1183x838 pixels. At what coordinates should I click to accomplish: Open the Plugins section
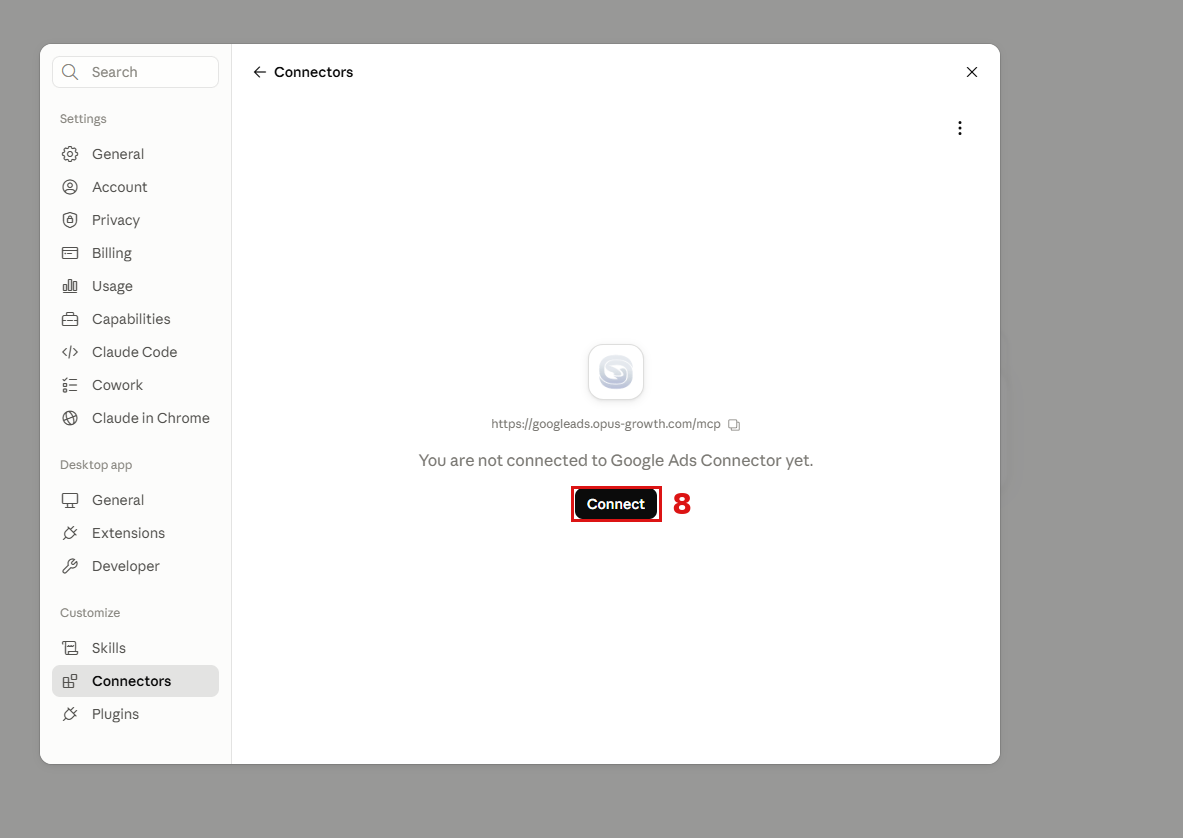point(136,714)
